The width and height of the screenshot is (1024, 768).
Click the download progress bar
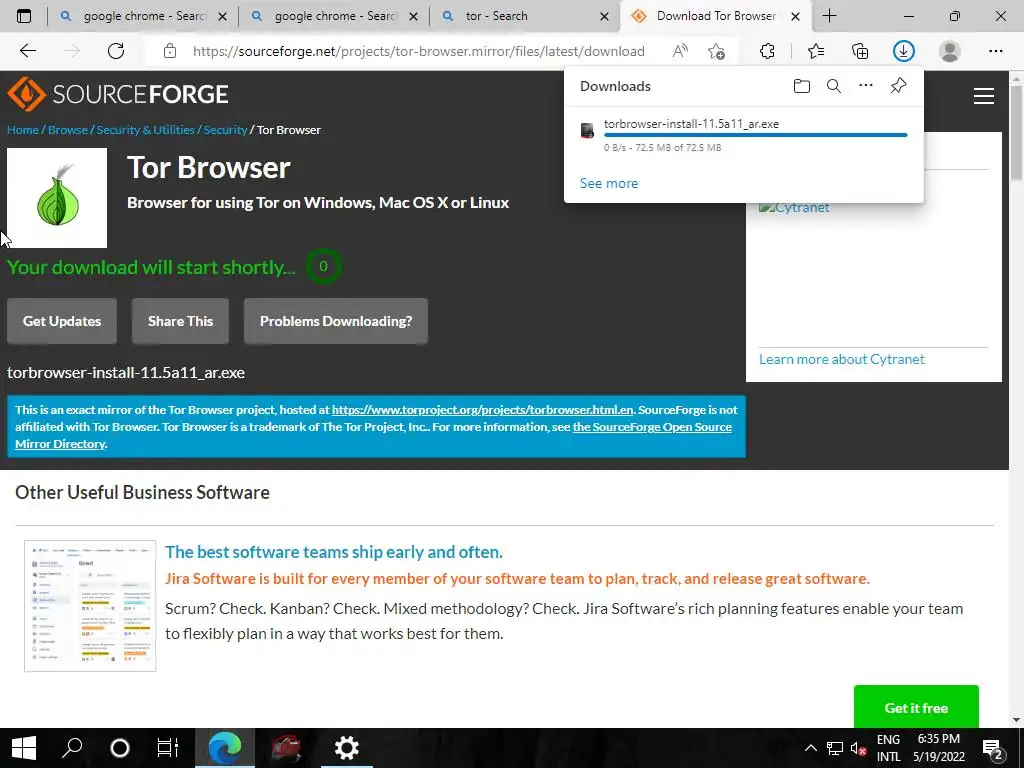coord(756,135)
